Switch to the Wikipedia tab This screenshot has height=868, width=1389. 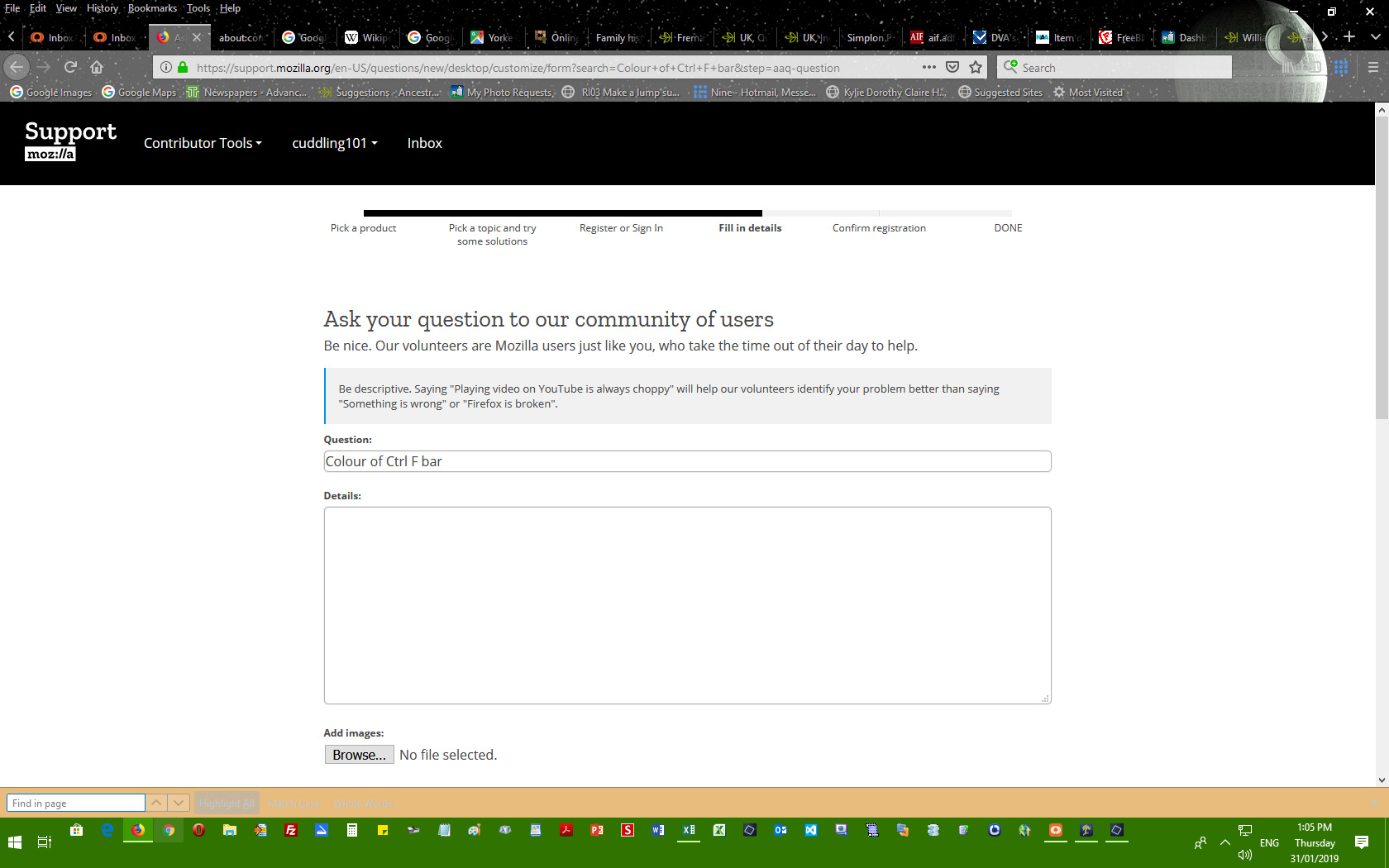pyautogui.click(x=366, y=37)
